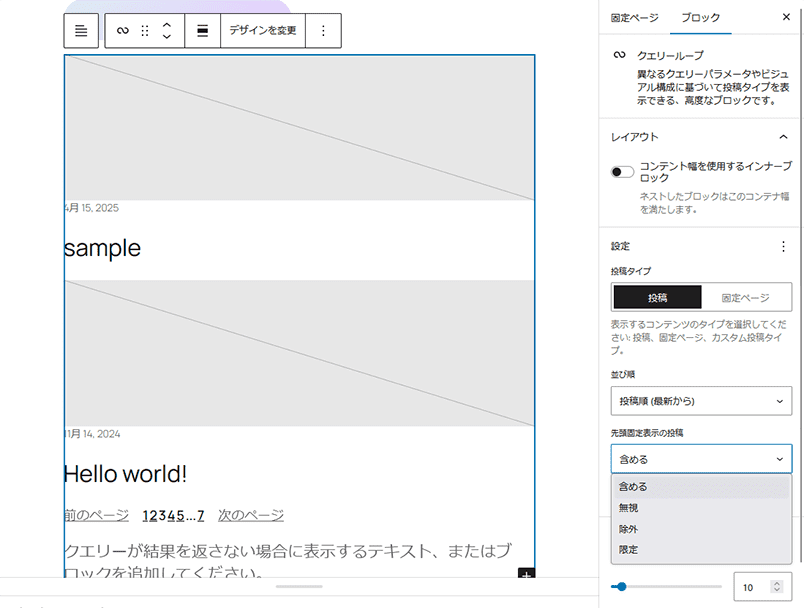804x608 pixels.
Task: Move block down with the down arrow
Action: pyautogui.click(x=167, y=38)
